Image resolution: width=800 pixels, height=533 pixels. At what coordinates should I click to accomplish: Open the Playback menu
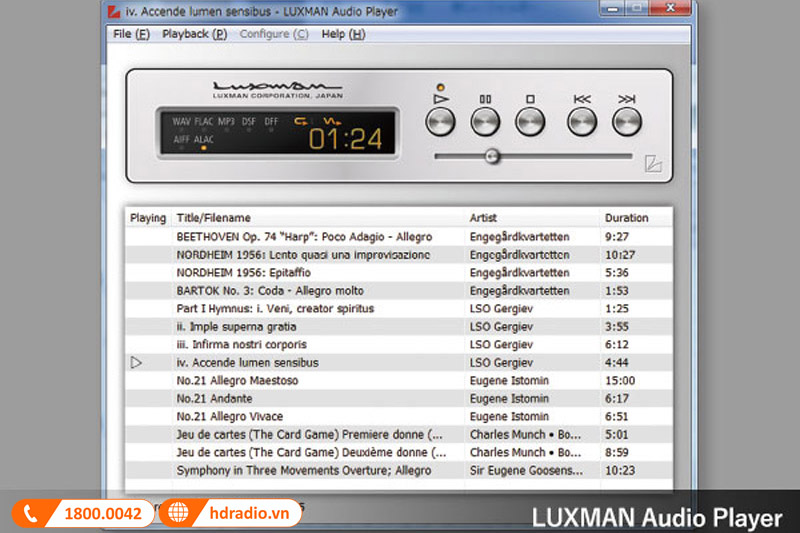pos(194,34)
